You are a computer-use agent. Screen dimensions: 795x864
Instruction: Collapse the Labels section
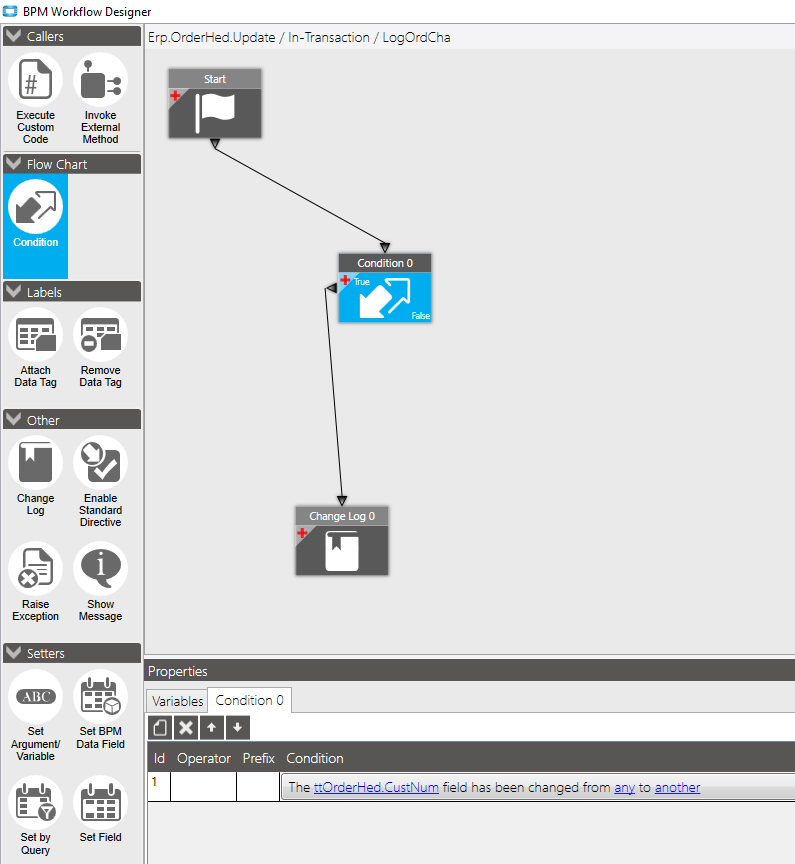pos(13,291)
